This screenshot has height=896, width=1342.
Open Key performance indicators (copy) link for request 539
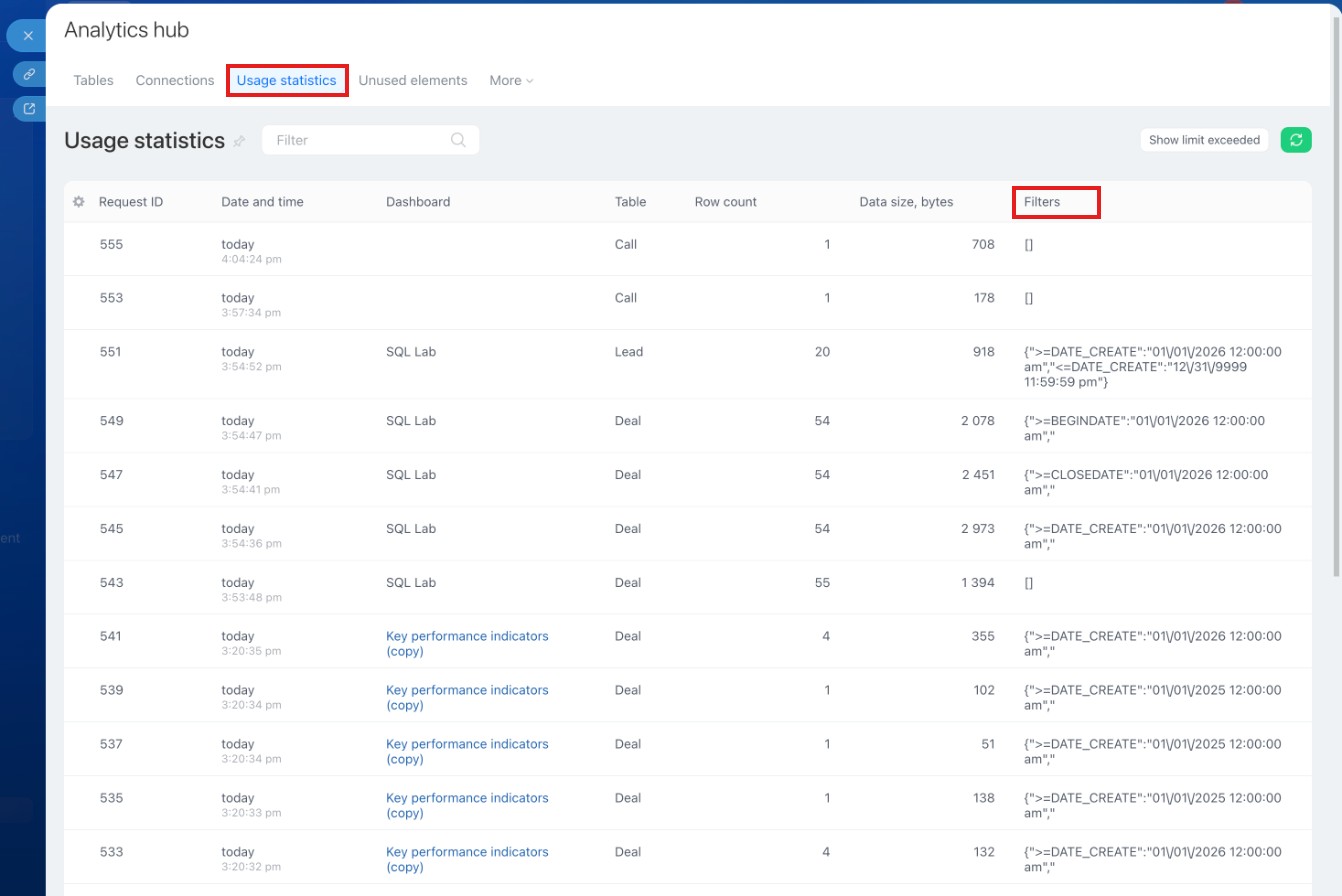click(467, 697)
